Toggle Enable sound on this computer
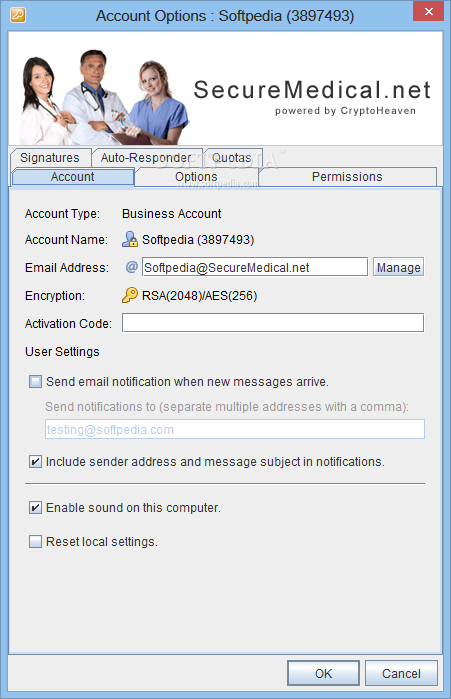Image resolution: width=451 pixels, height=699 pixels. (35, 507)
